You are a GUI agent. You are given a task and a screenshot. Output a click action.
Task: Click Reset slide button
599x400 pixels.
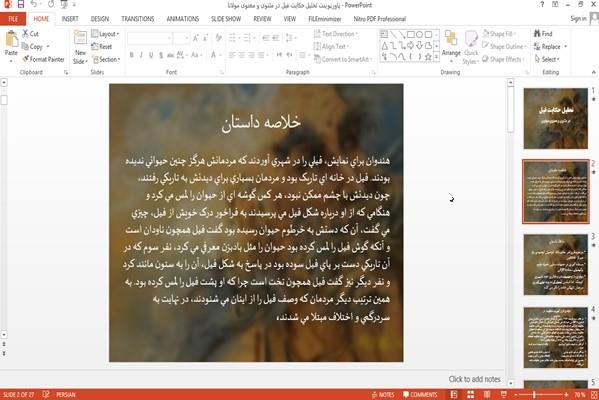pos(102,47)
